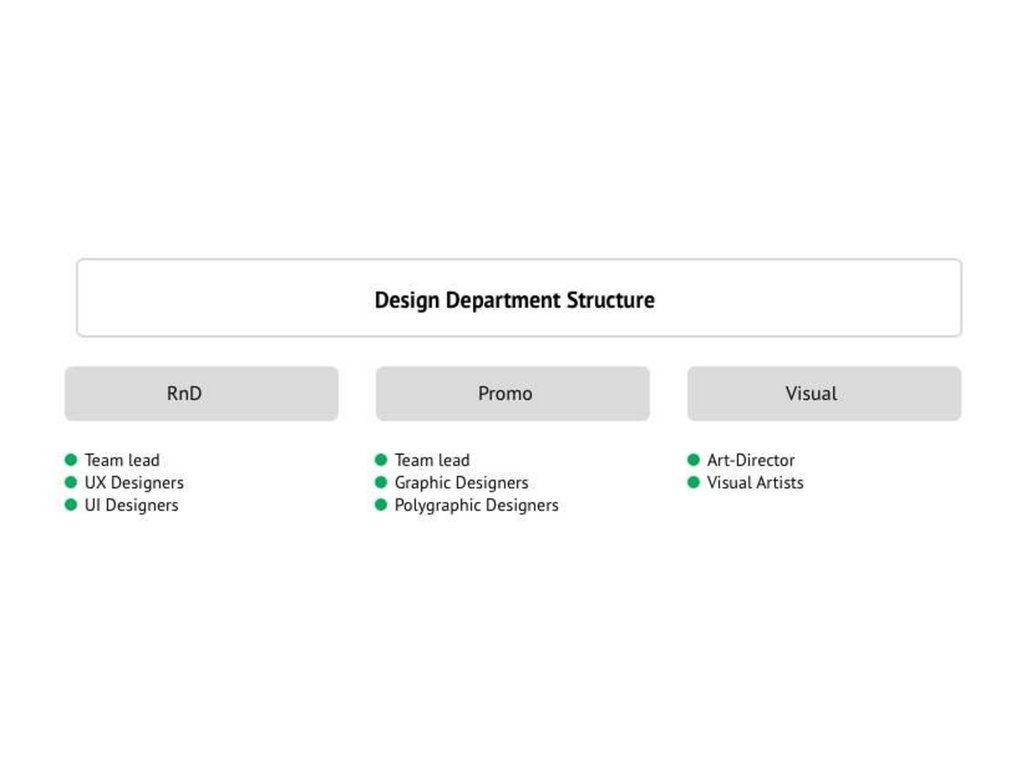Select the Visual Artists text
Viewport: 1024px width, 767px height.
(755, 483)
